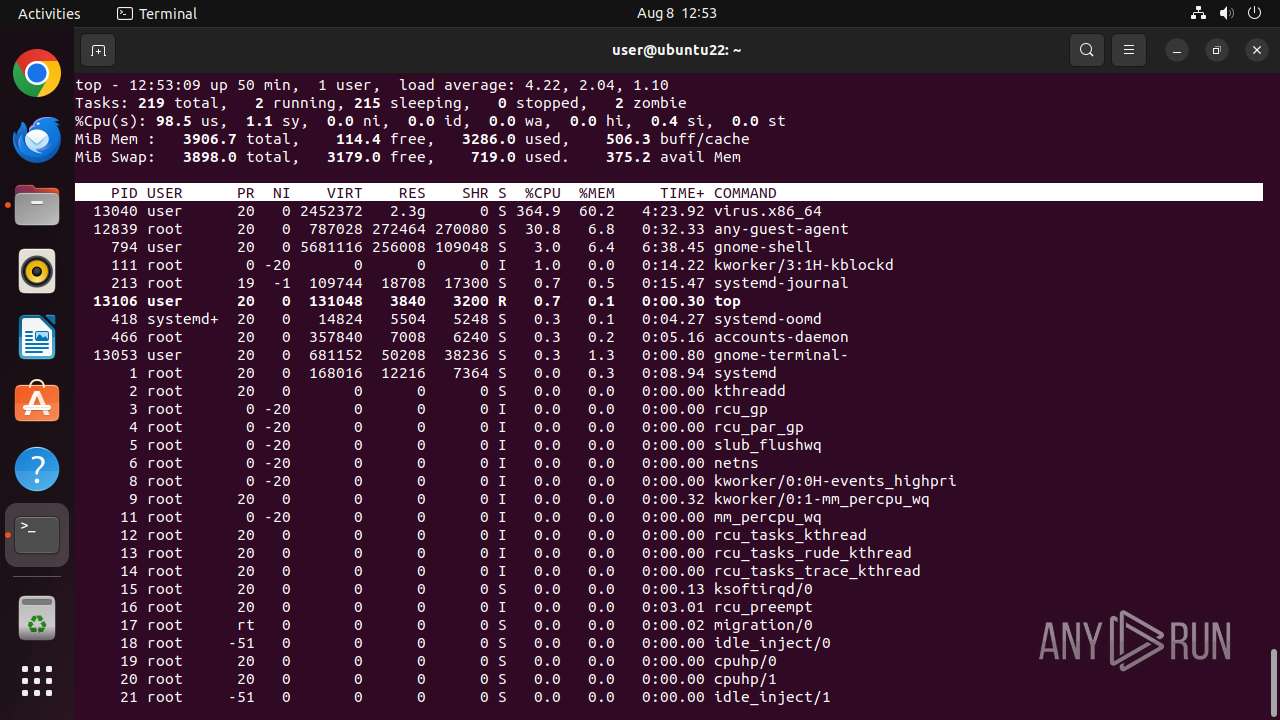This screenshot has height=720, width=1280.
Task: Show Applications grid in the dock
Action: click(37, 681)
